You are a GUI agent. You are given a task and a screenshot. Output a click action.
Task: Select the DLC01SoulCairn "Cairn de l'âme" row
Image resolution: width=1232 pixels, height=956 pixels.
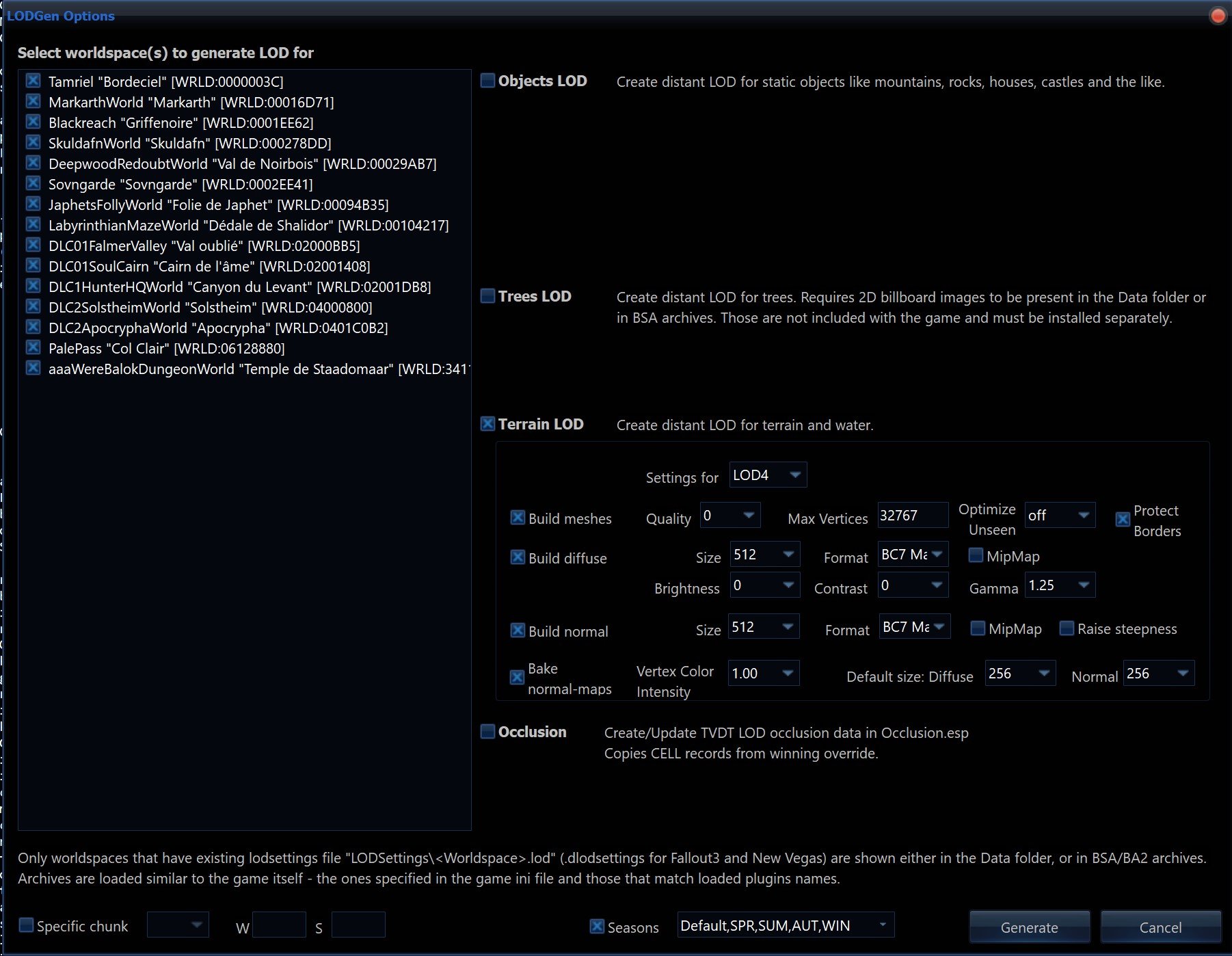(x=209, y=266)
